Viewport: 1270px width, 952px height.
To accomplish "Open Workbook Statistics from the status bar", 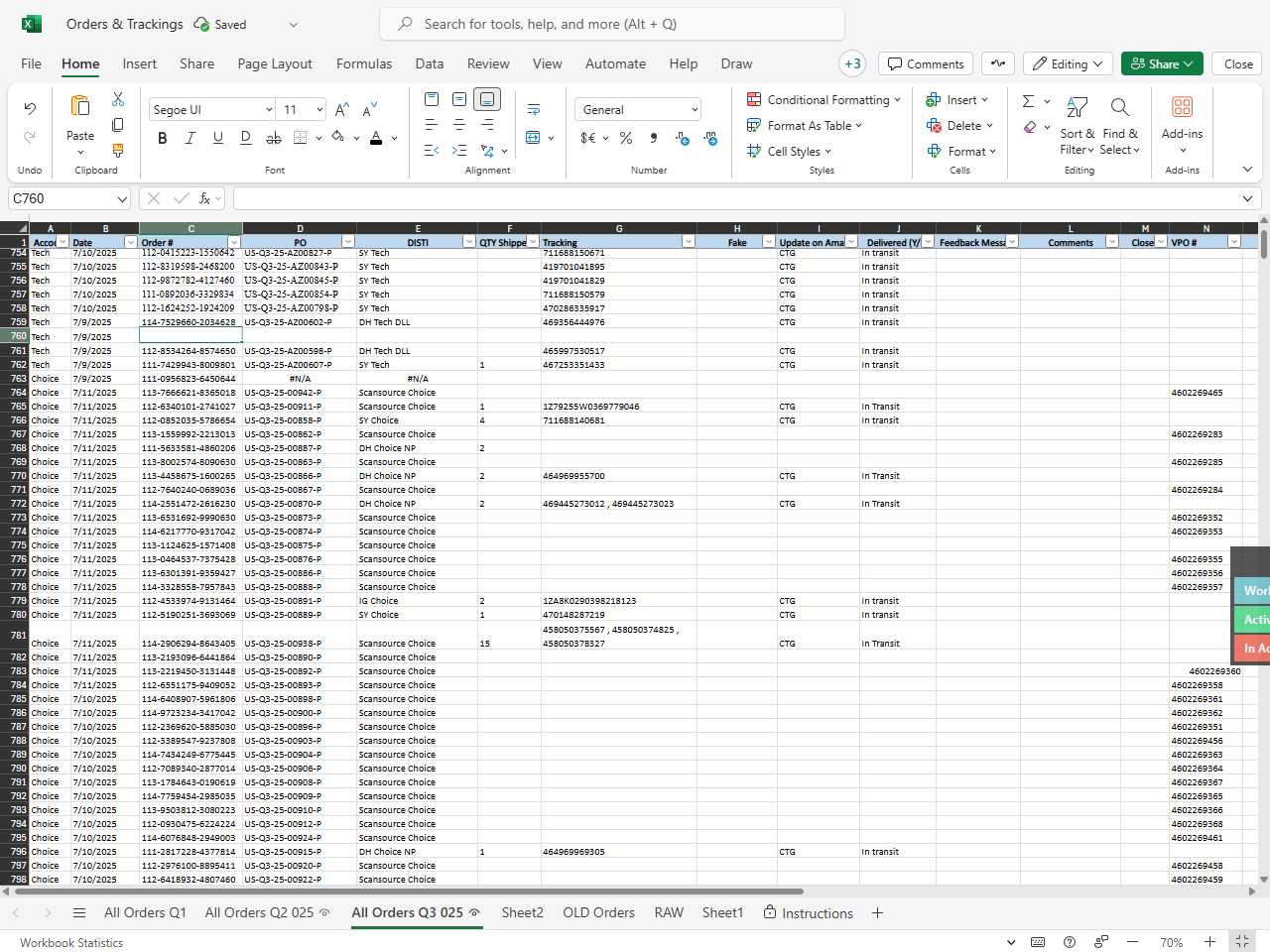I will coord(71,942).
